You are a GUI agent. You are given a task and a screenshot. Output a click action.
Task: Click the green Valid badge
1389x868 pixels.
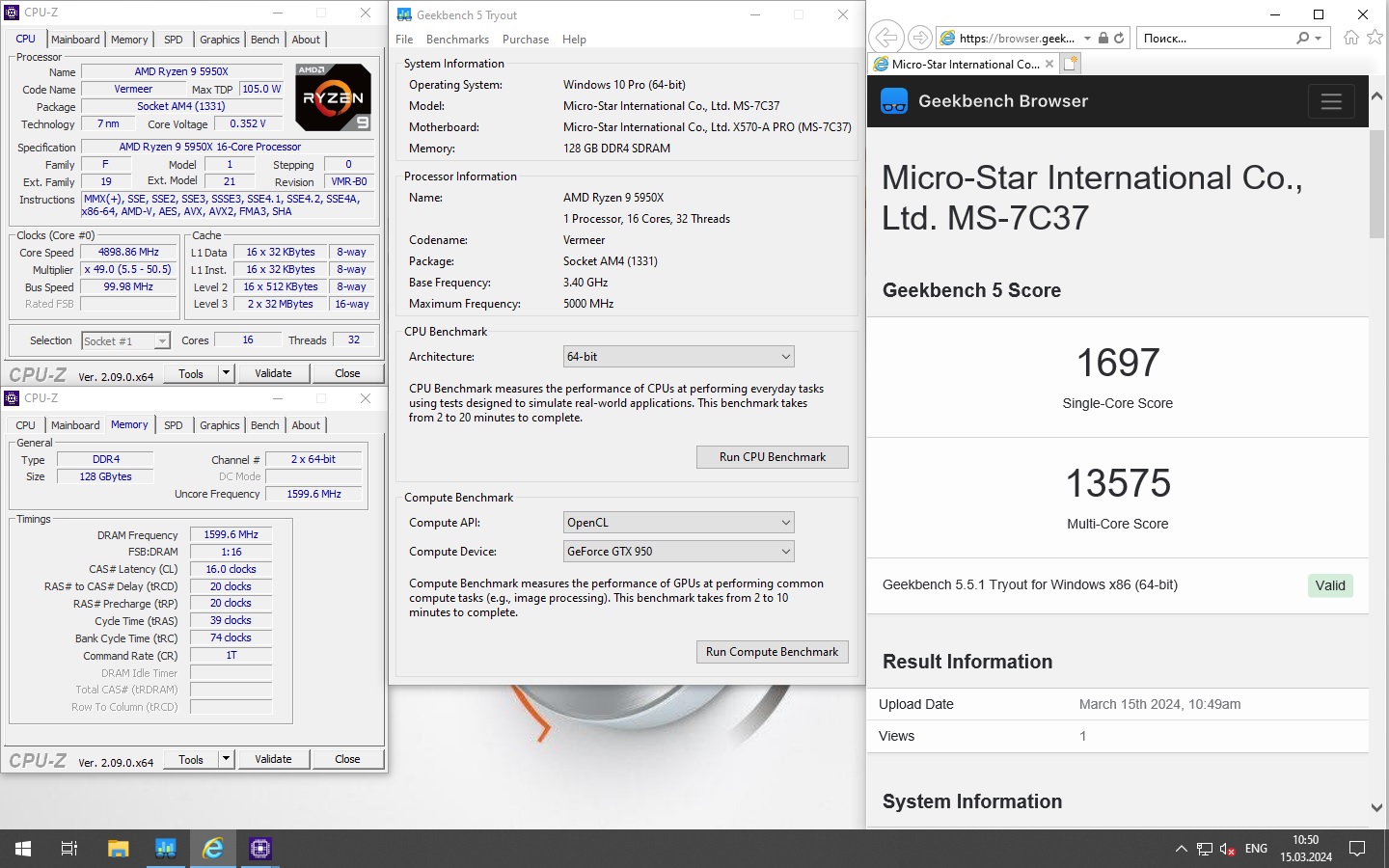coord(1330,585)
